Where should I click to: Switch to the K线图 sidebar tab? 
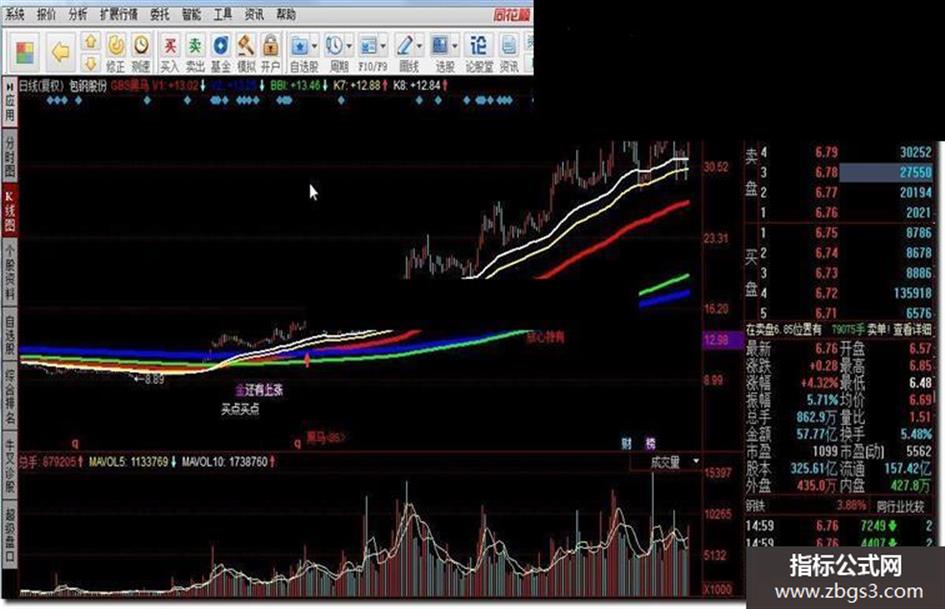pyautogui.click(x=10, y=212)
